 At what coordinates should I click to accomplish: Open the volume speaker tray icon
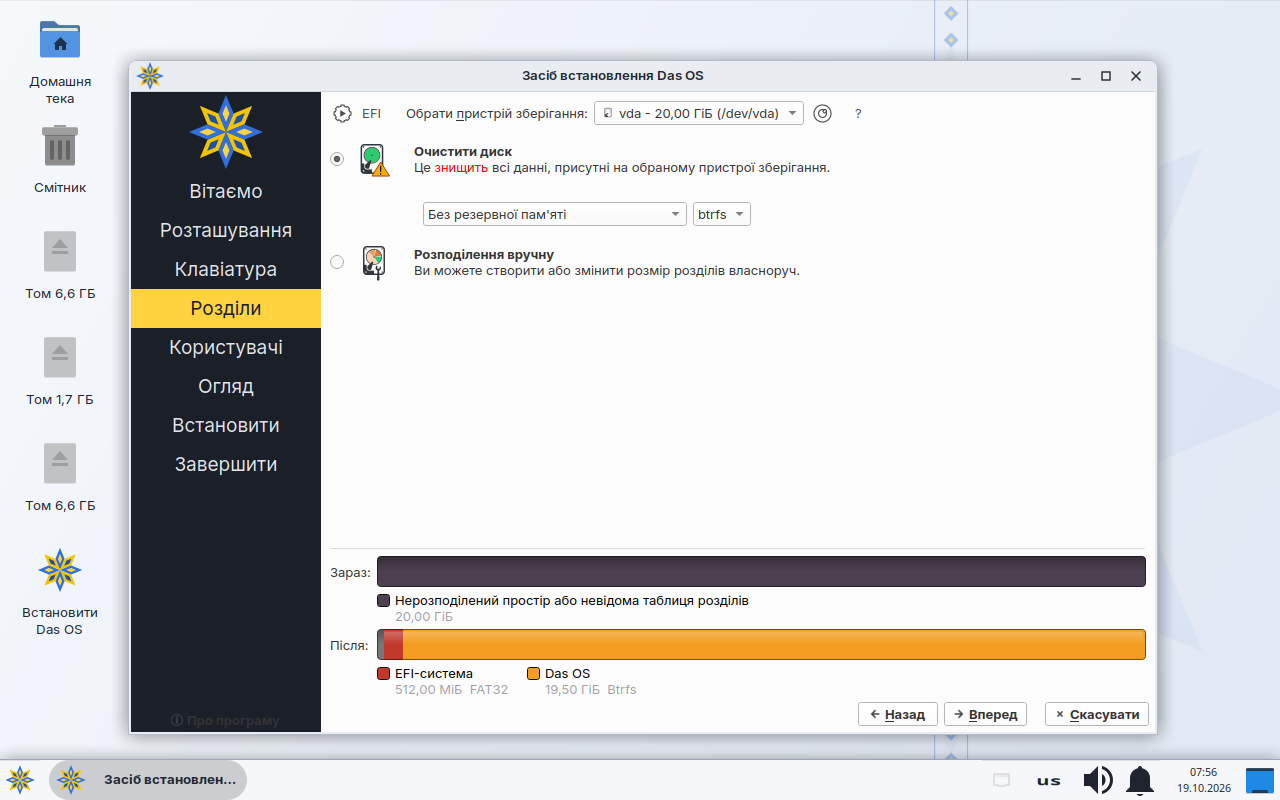click(x=1098, y=780)
